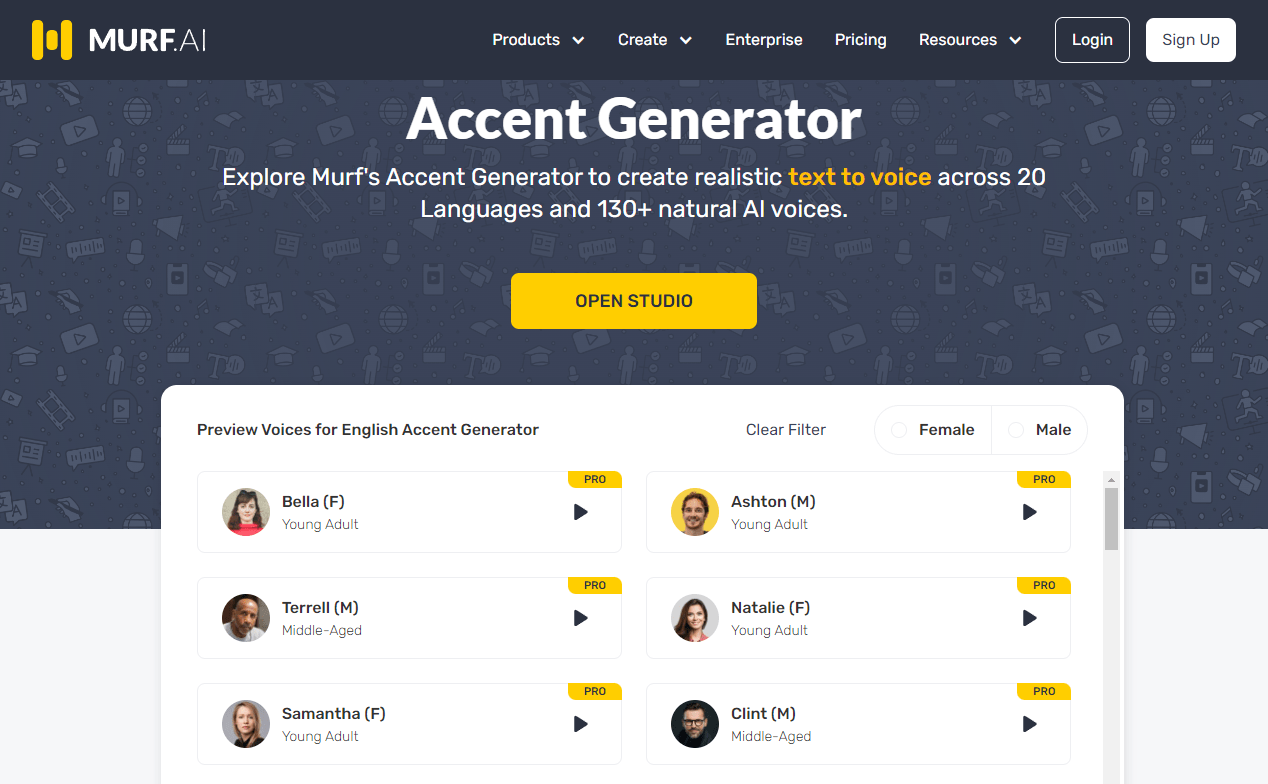Play Terrell's voice preview
Screen dimensions: 1268x784
pos(580,618)
